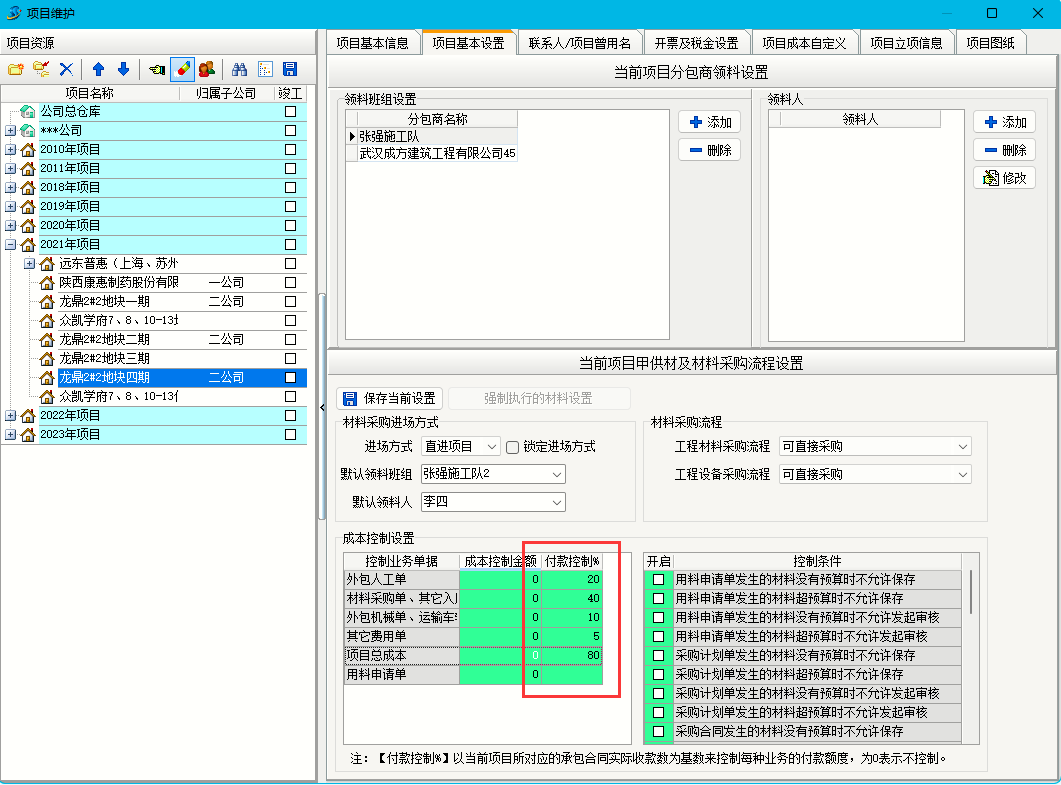
Task: Enable the 锁定进场方式 checkbox
Action: click(x=513, y=447)
